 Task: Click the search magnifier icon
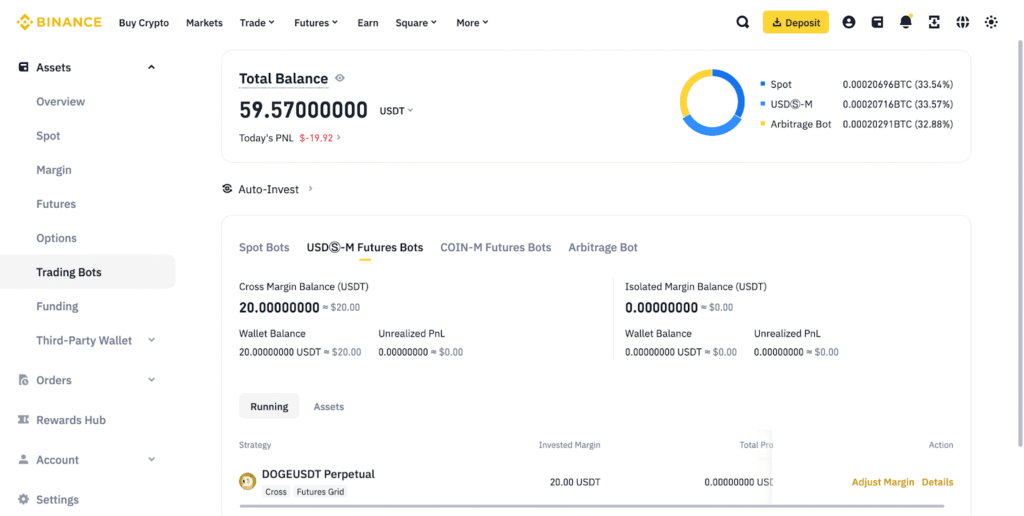click(743, 22)
